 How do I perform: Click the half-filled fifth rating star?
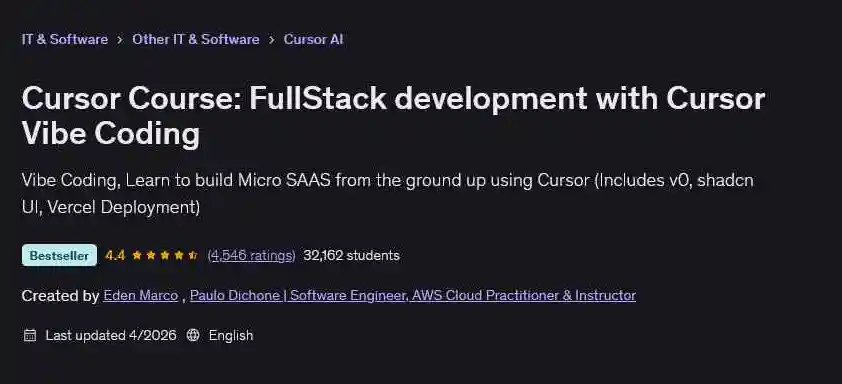click(x=193, y=255)
